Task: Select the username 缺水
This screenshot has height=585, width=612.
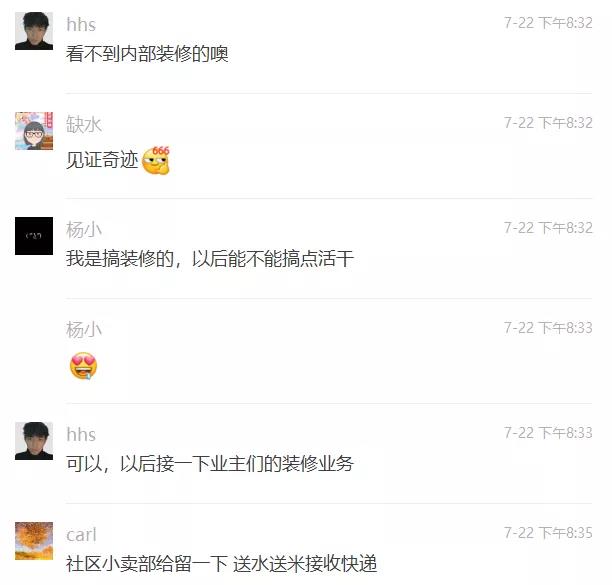Action: coord(84,124)
